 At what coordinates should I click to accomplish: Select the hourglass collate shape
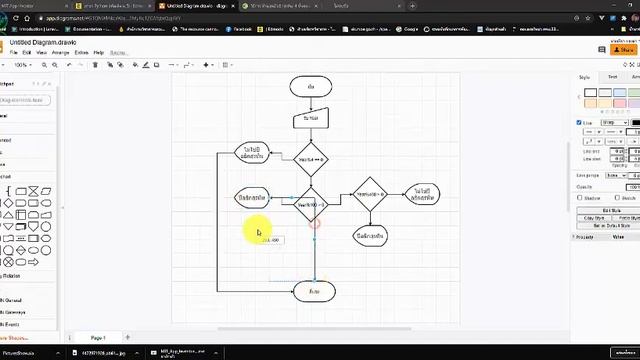tap(33, 191)
